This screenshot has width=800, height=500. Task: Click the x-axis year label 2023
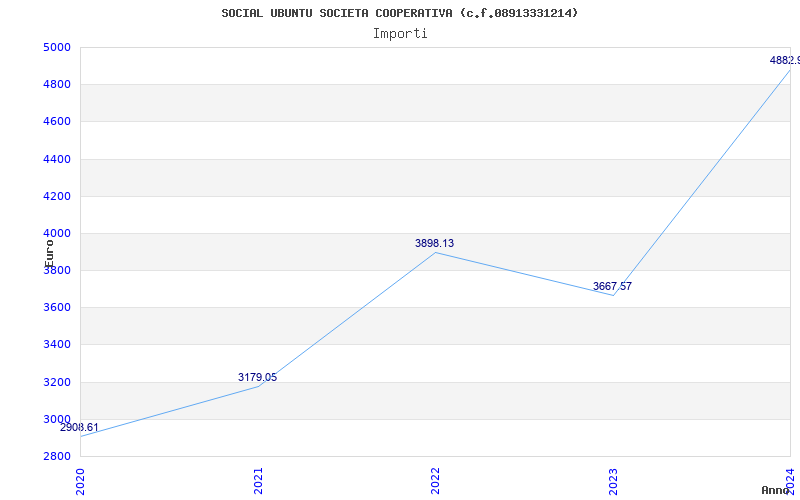pos(613,481)
